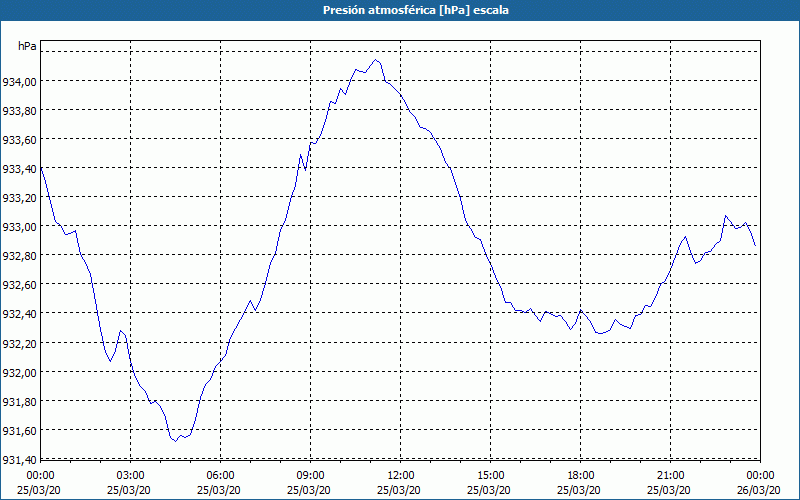Select the 933,60 y-axis label
Screen dimensions: 800x500
pos(19,139)
